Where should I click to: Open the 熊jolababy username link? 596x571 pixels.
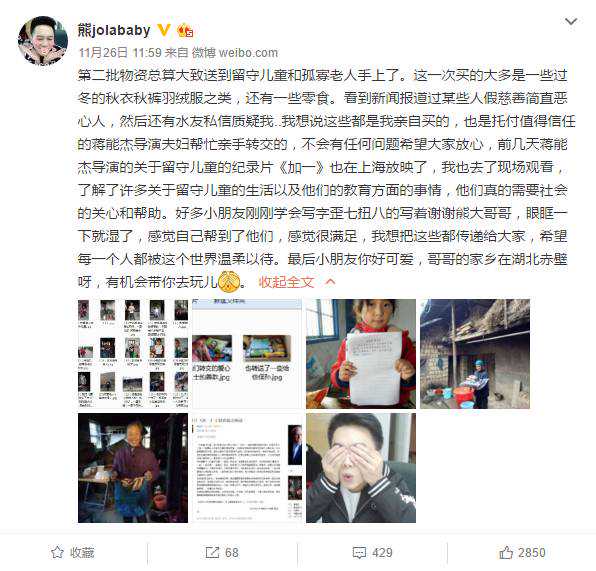tap(114, 30)
